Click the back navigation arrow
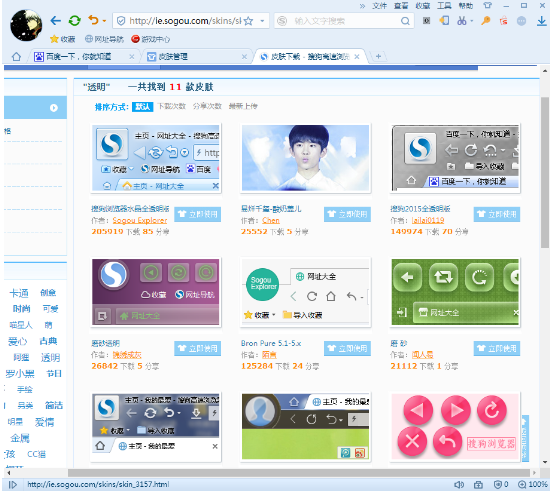 point(55,21)
